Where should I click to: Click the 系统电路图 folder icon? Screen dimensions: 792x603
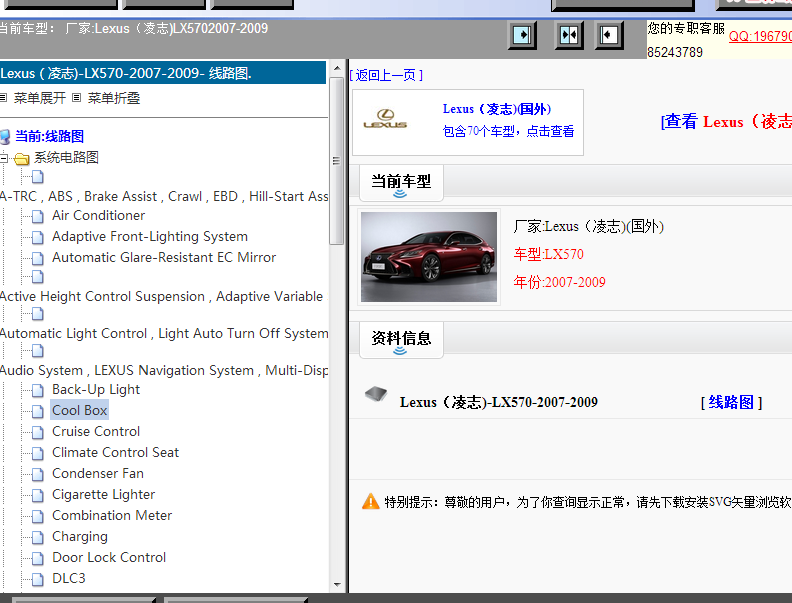22,159
